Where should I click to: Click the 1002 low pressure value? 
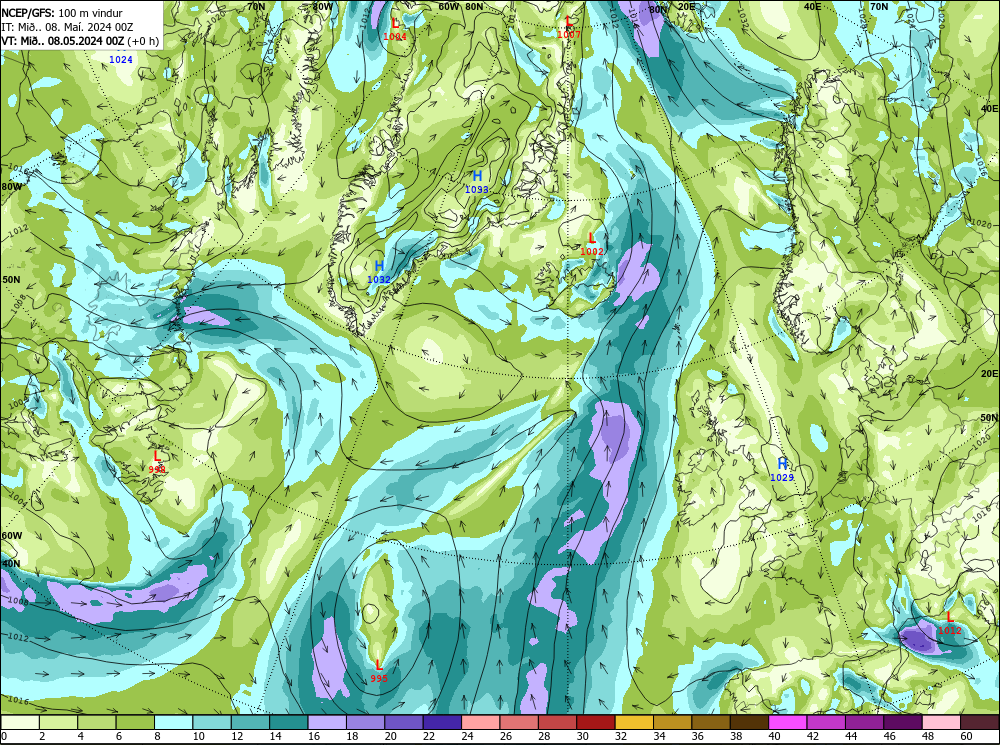tap(592, 251)
